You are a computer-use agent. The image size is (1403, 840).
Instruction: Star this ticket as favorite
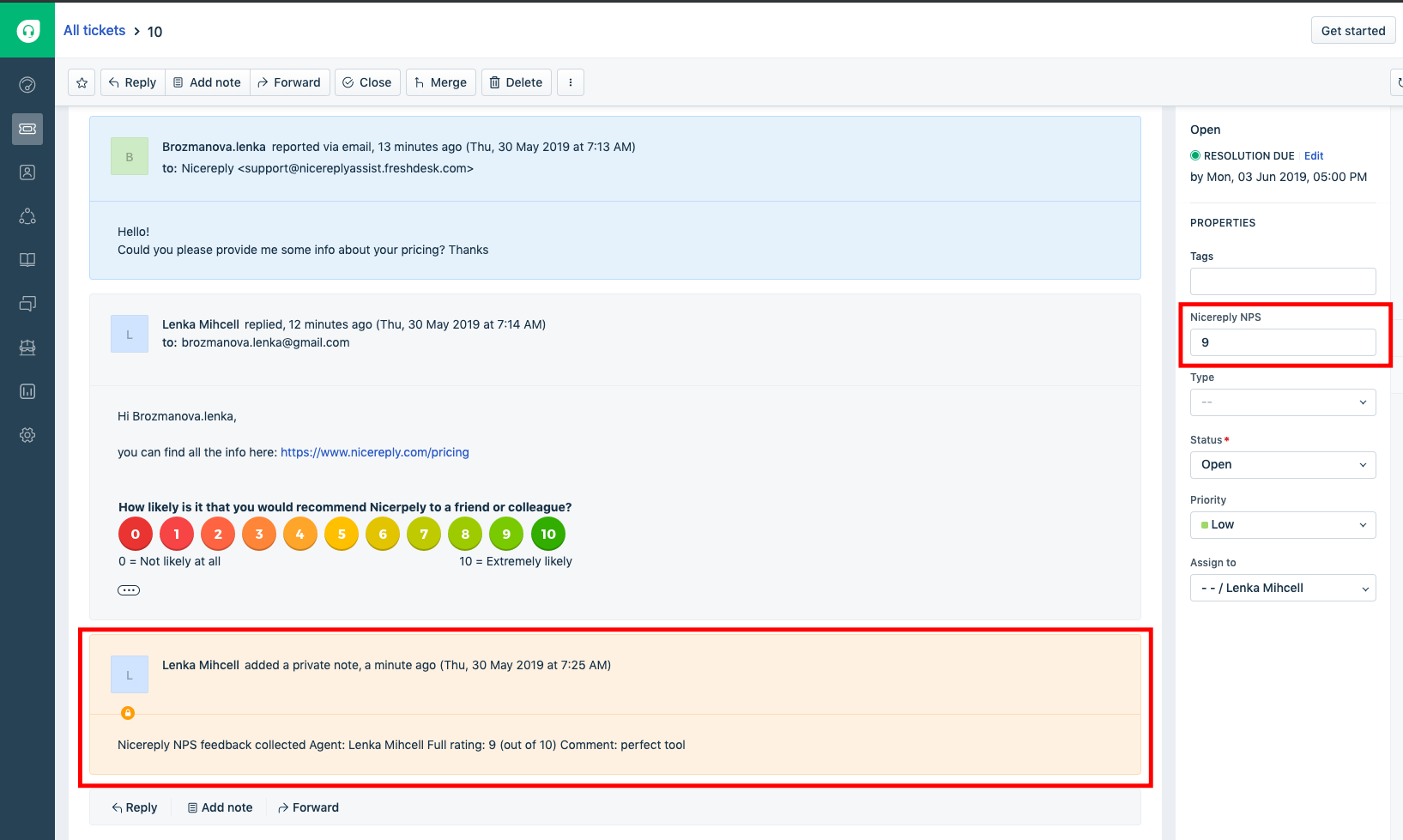click(82, 82)
